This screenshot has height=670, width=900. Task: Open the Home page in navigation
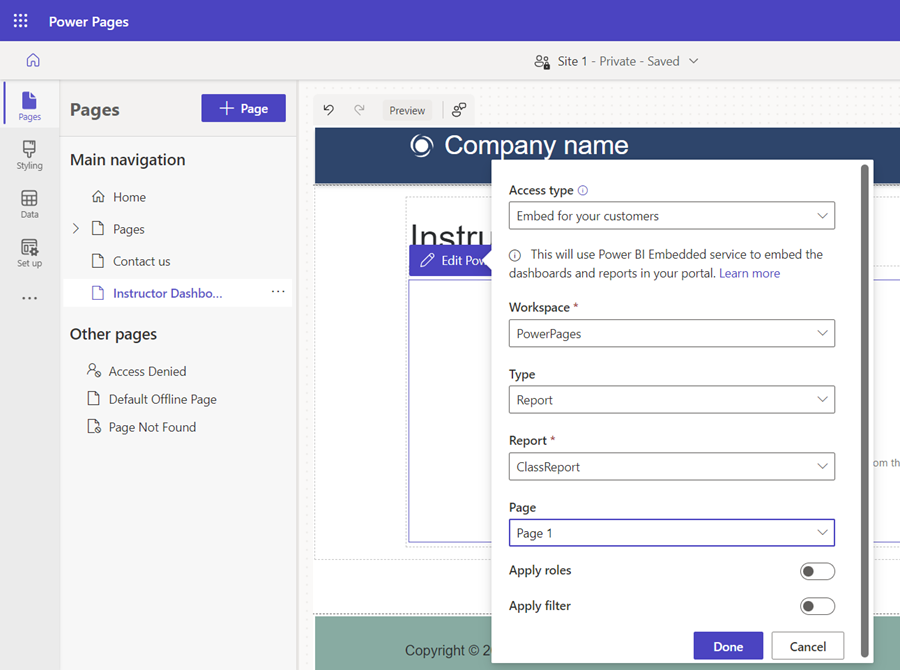[x=129, y=197]
